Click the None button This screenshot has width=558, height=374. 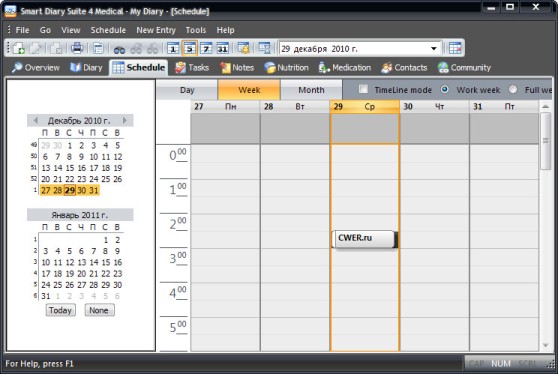click(99, 310)
